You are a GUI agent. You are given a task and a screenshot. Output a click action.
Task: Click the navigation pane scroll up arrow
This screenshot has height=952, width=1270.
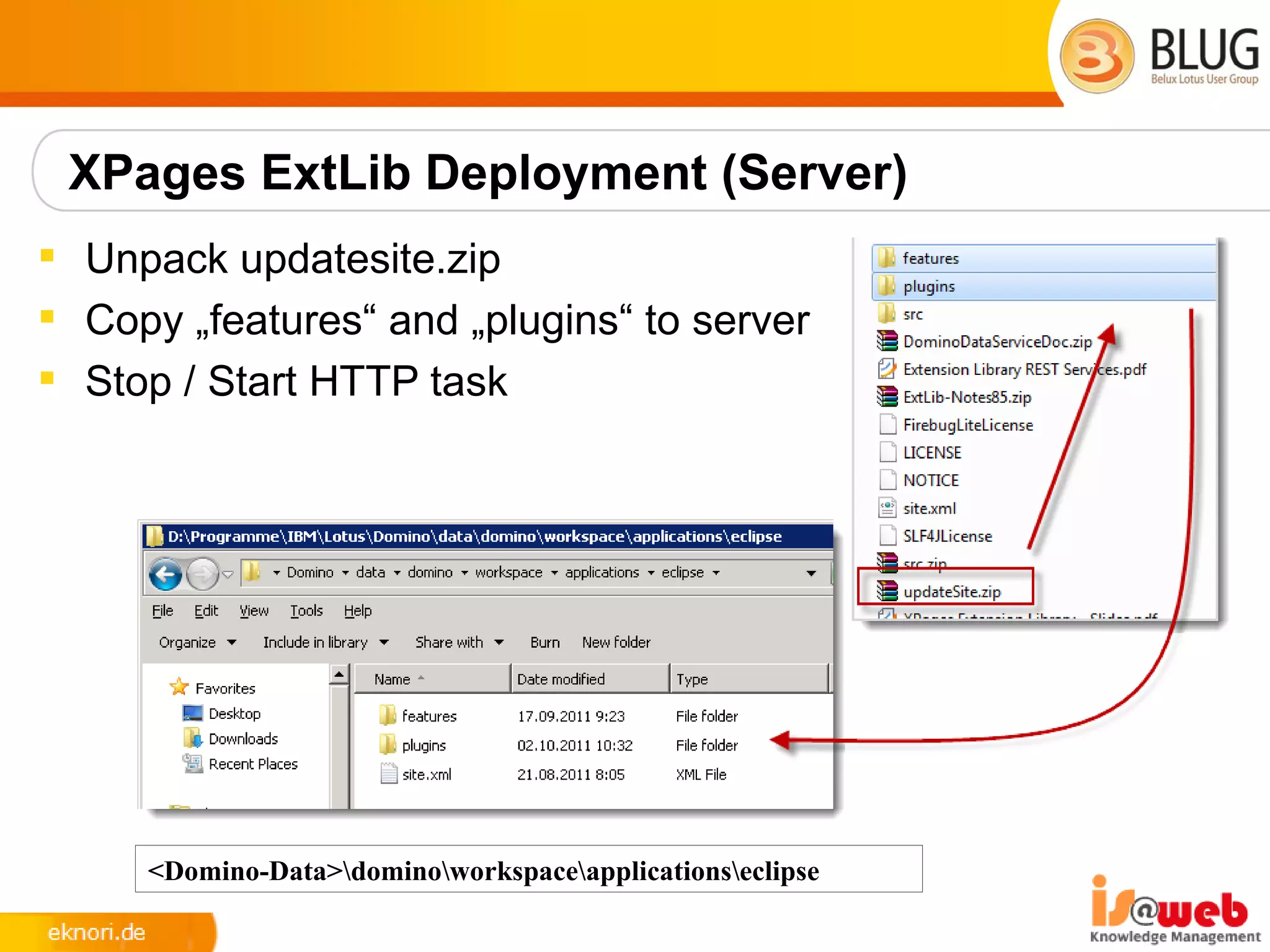point(339,674)
